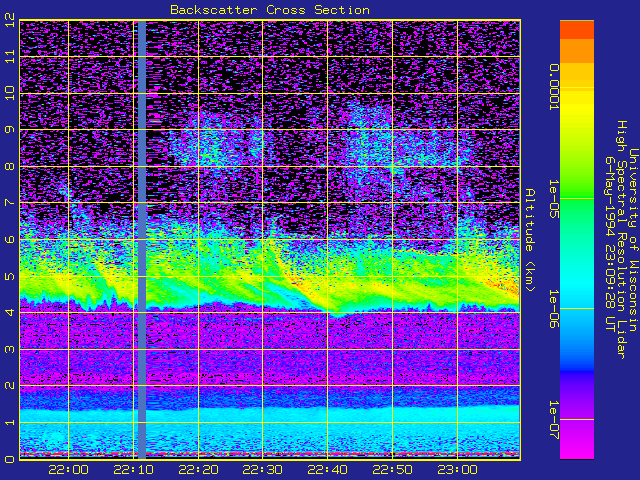
Task: Click the 1e-07 color scale label
Action: pyautogui.click(x=553, y=419)
